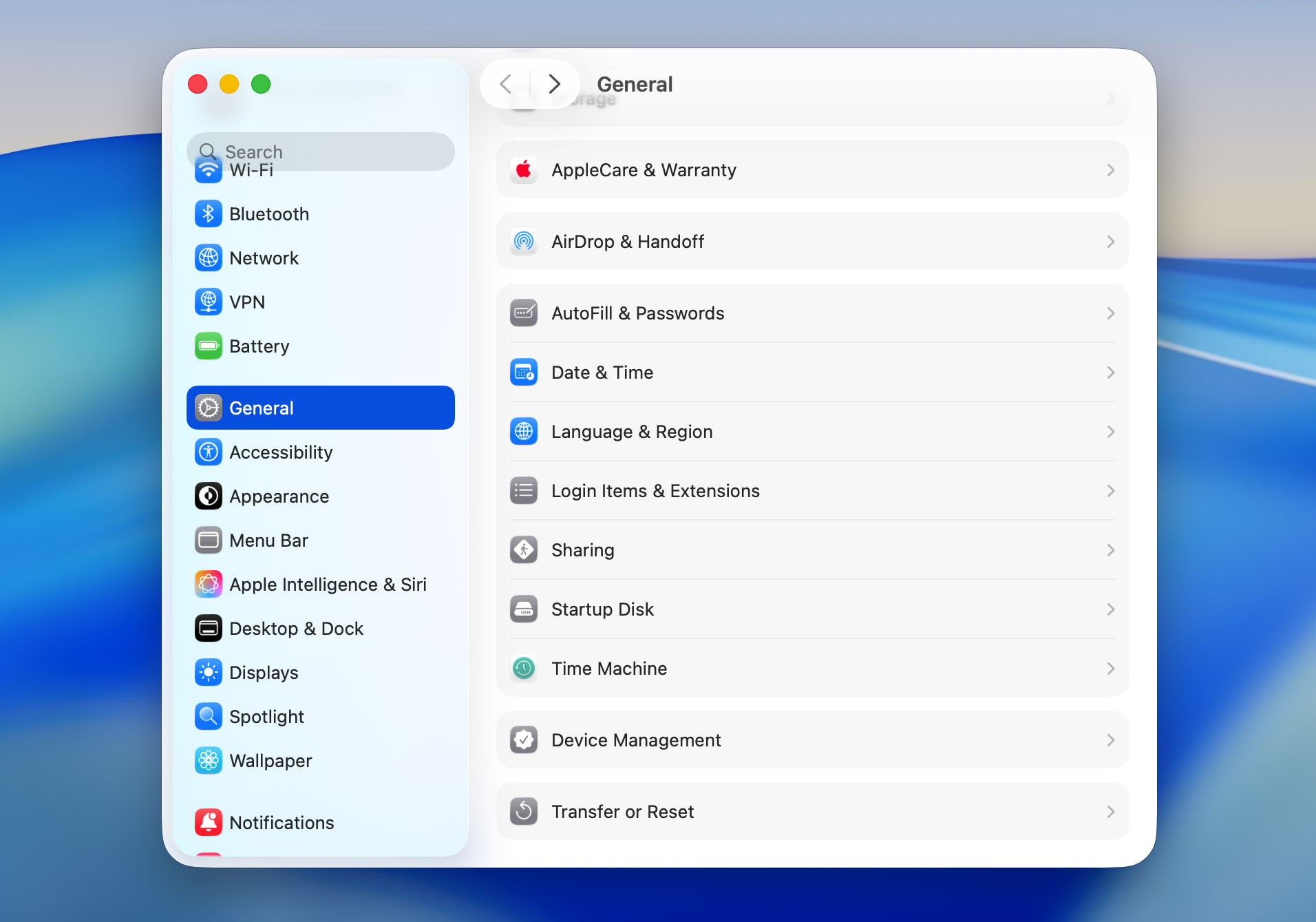The image size is (1316, 922).
Task: Click the Appearance icon
Action: [x=209, y=496]
